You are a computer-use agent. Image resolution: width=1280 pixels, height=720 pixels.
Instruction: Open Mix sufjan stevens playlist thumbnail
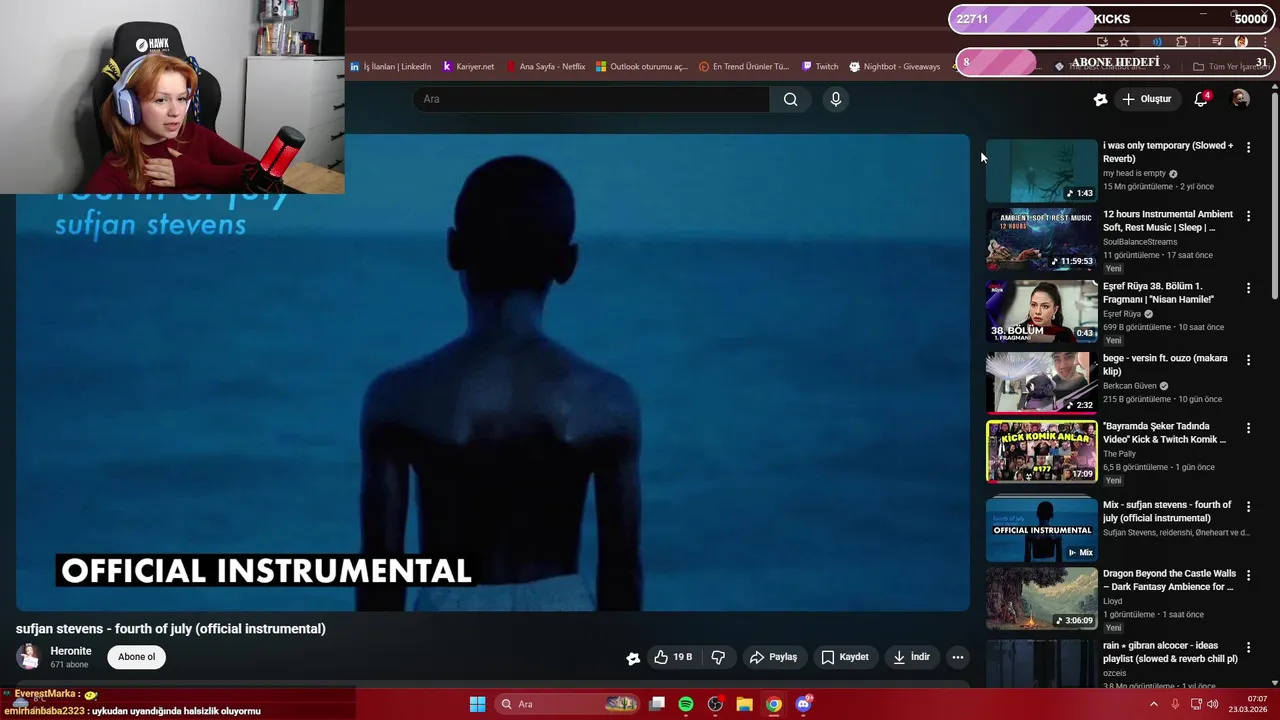[1041, 530]
